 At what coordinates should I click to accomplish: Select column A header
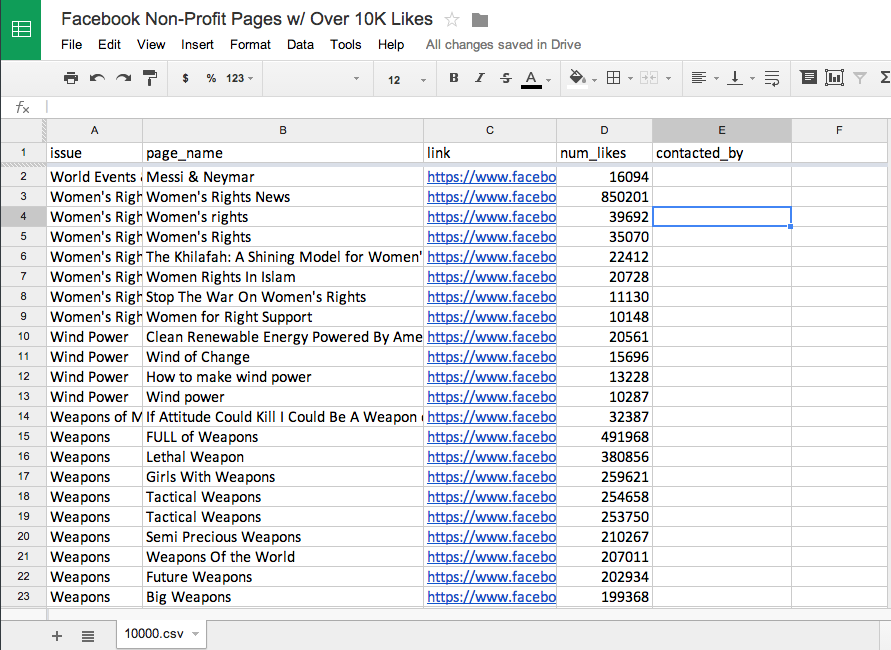94,130
